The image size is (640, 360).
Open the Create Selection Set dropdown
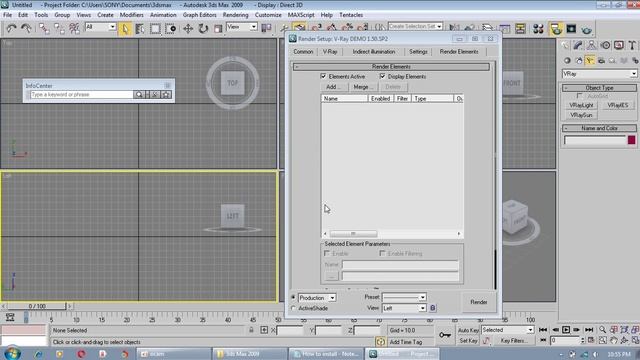click(415, 26)
